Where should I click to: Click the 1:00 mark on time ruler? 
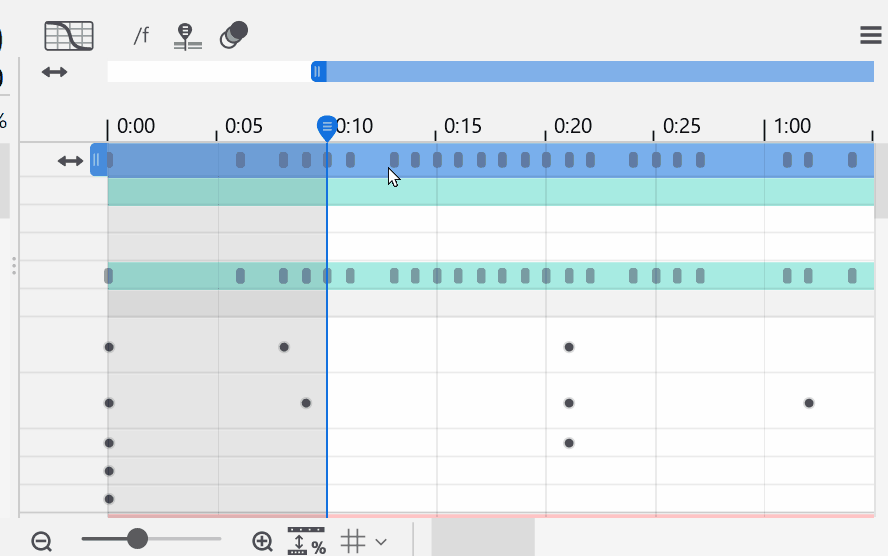click(x=792, y=126)
